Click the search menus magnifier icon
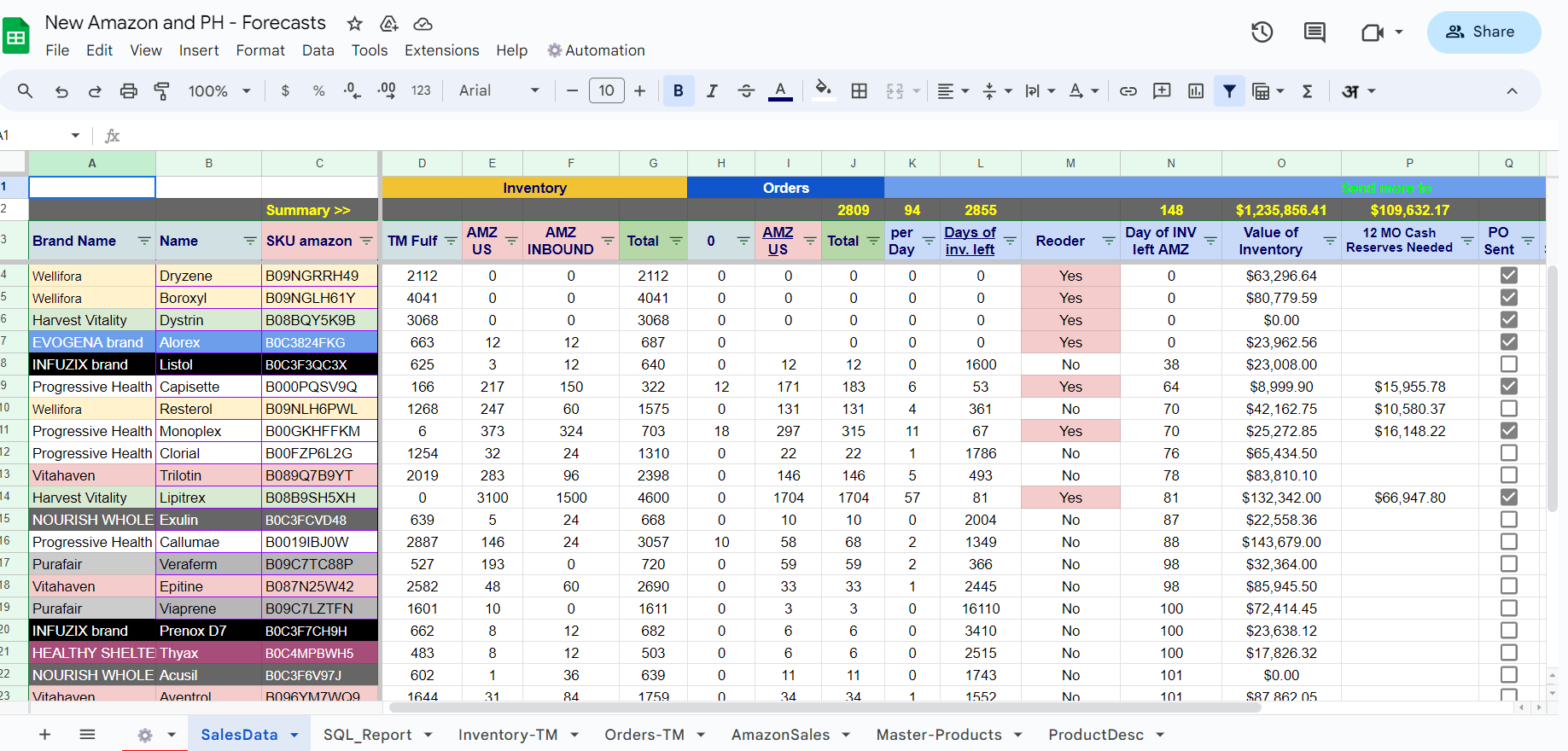The image size is (1568, 751). 25,90
